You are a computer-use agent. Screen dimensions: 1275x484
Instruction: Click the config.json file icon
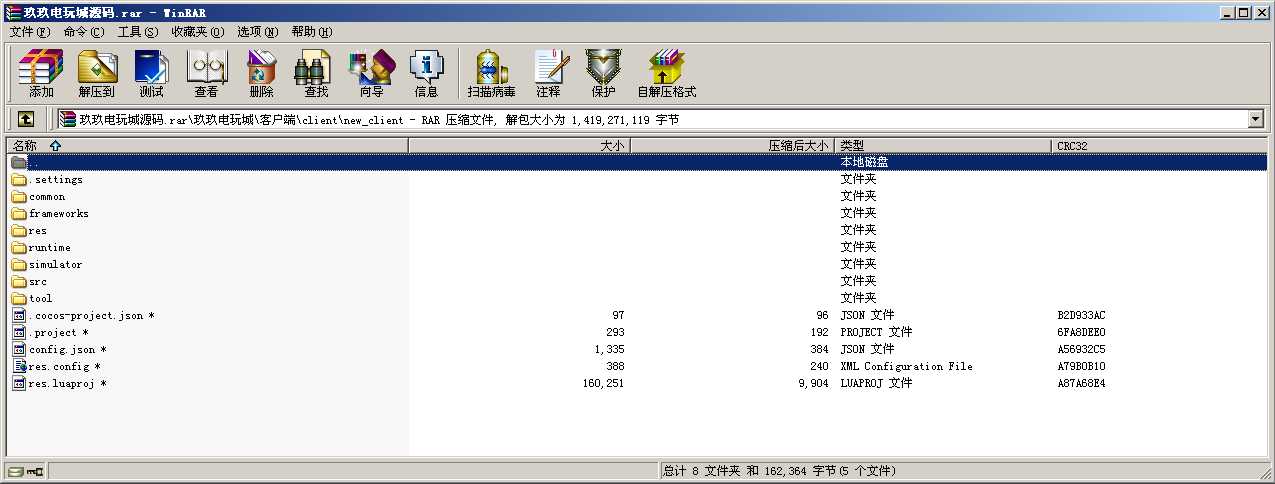pos(19,350)
